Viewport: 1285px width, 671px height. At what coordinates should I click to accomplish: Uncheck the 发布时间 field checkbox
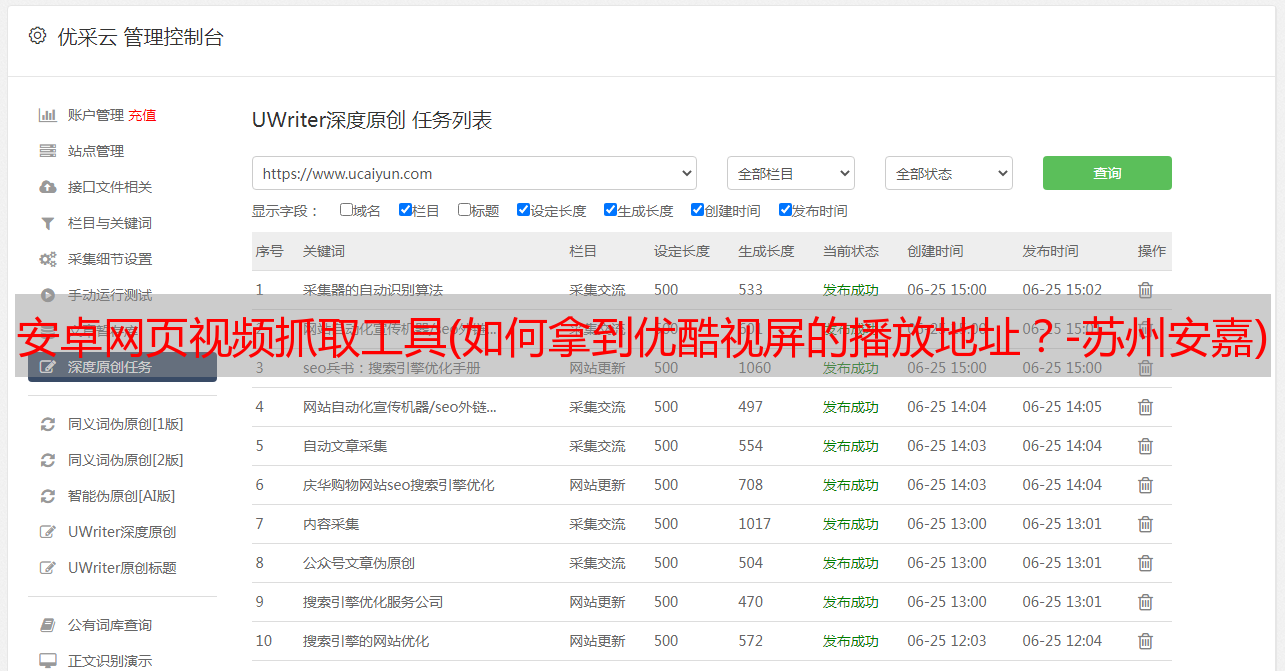point(785,210)
